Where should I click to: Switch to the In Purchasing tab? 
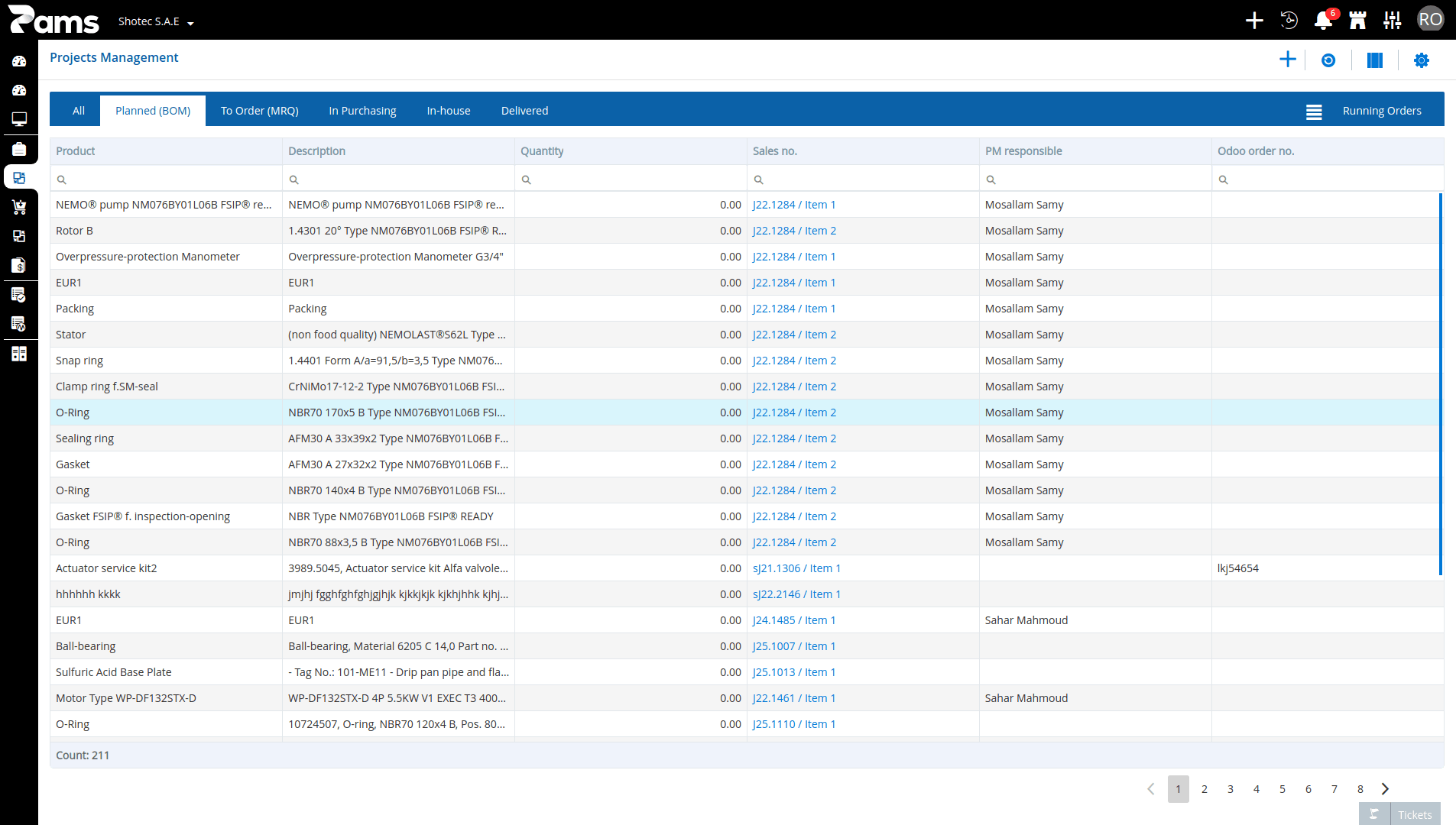click(362, 111)
